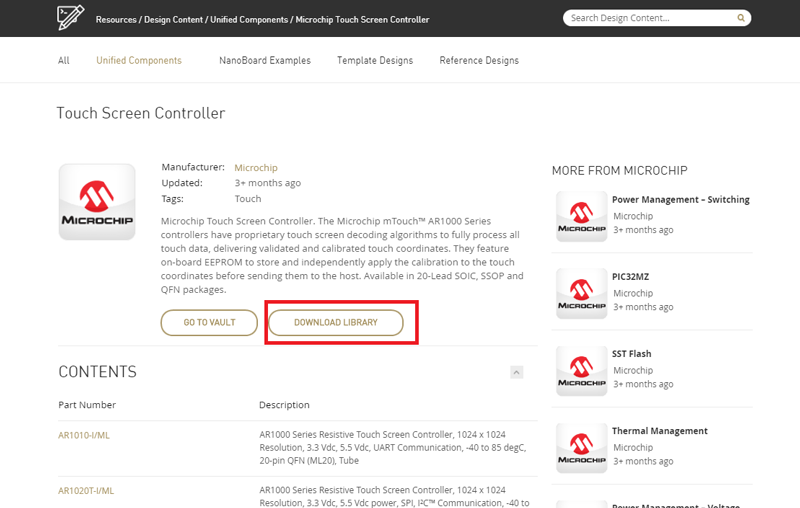Open the Reference Designs tab
Viewport: 800px width, 508px height.
click(479, 61)
